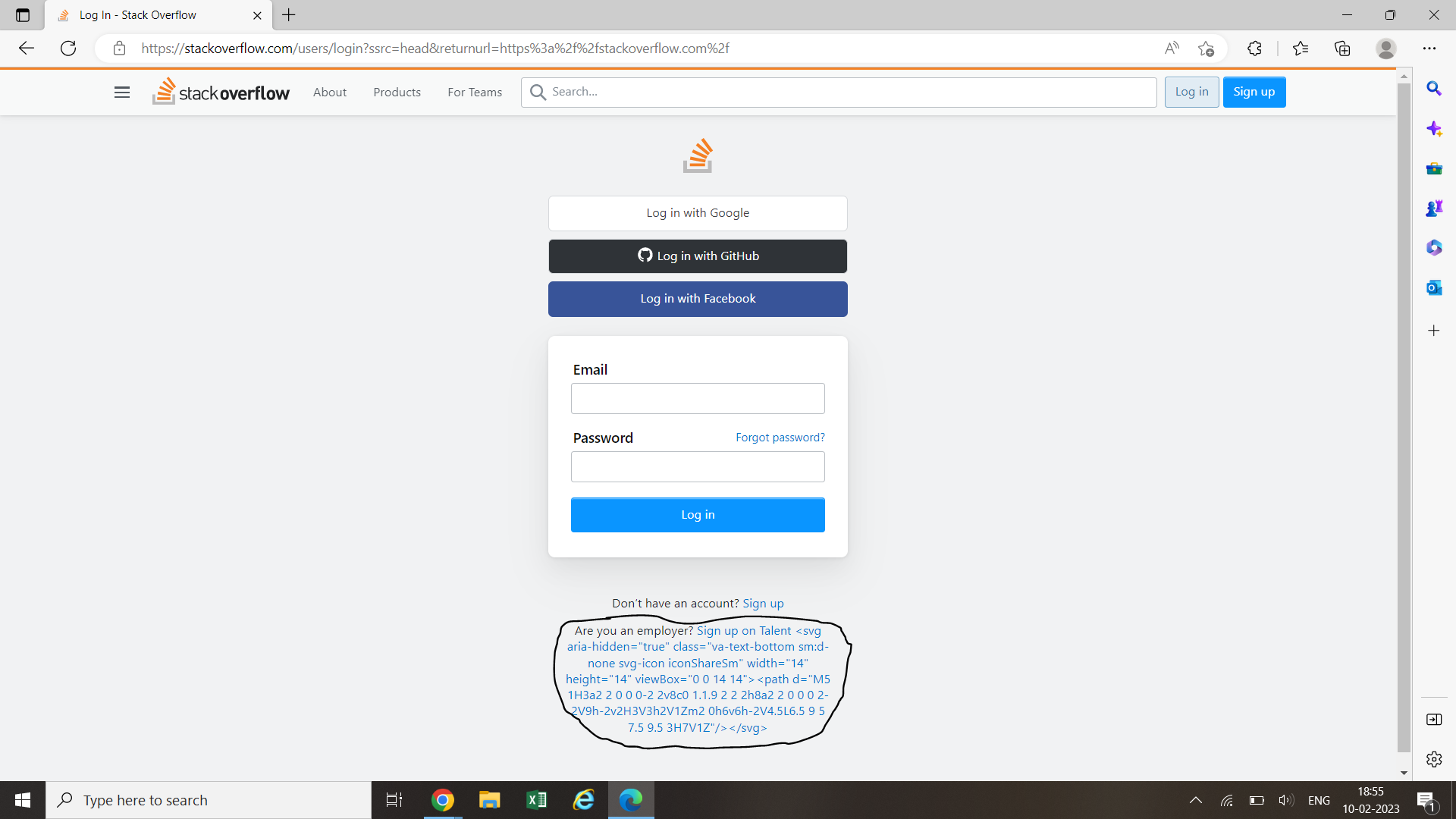The height and width of the screenshot is (819, 1456).
Task: Click the Log in with Facebook button
Action: (698, 298)
